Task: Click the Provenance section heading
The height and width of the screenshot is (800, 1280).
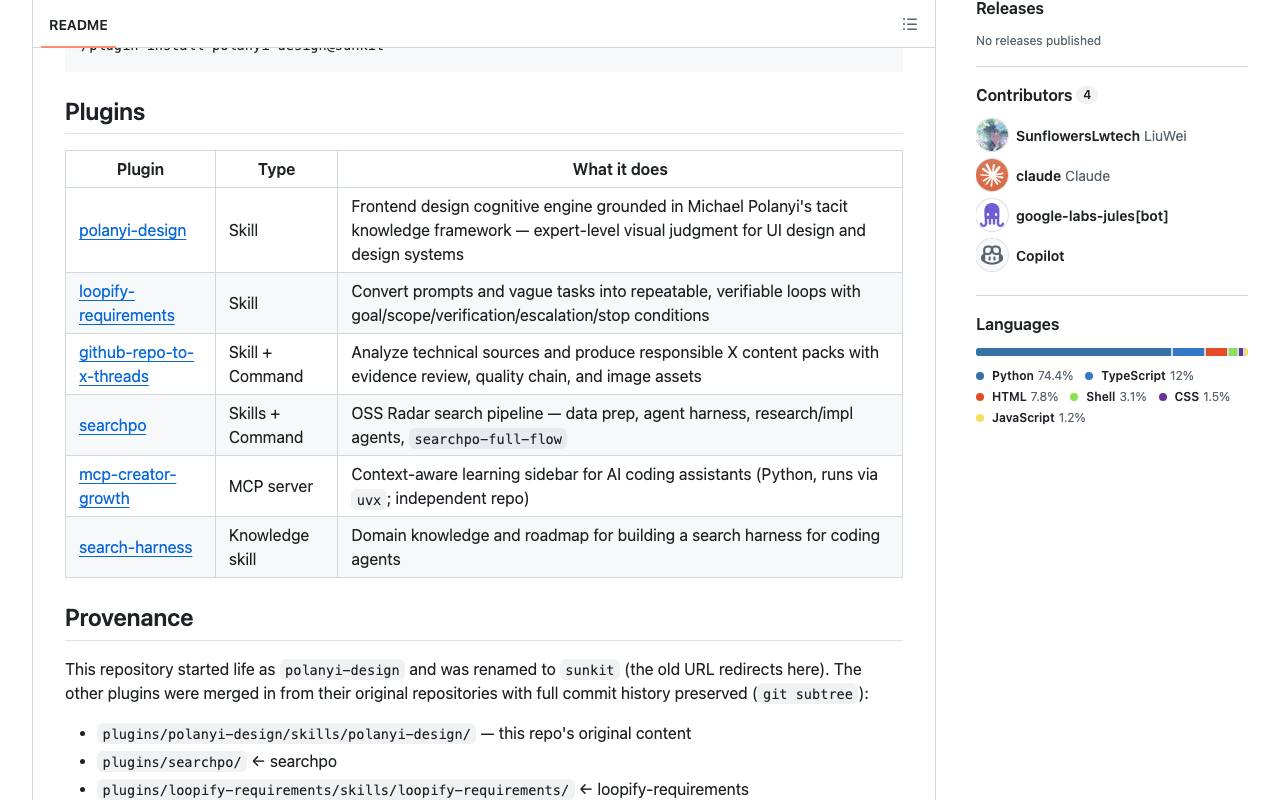Action: click(x=129, y=618)
